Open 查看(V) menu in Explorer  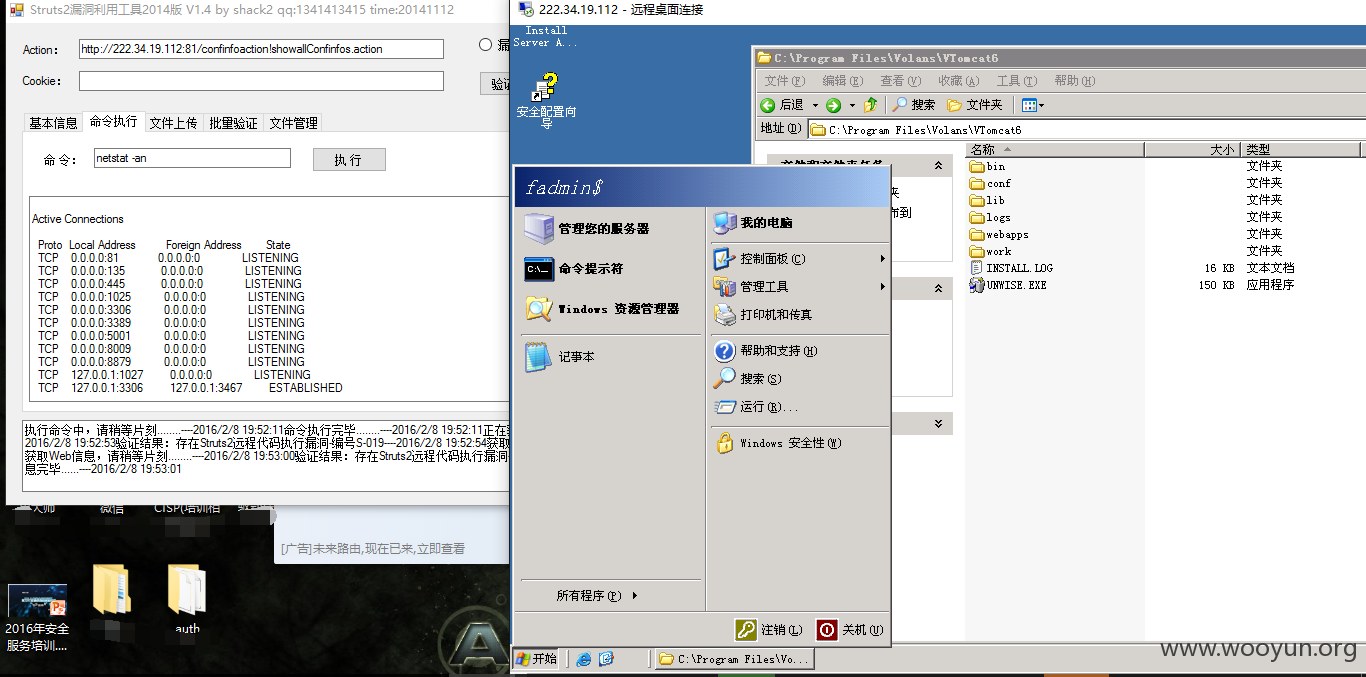[x=900, y=81]
